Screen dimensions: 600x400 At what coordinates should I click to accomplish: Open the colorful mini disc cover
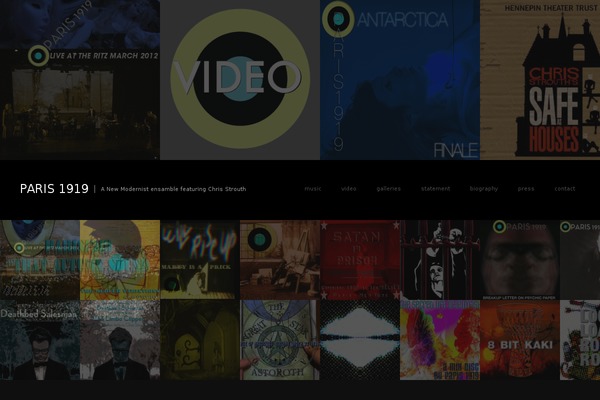click(x=440, y=340)
